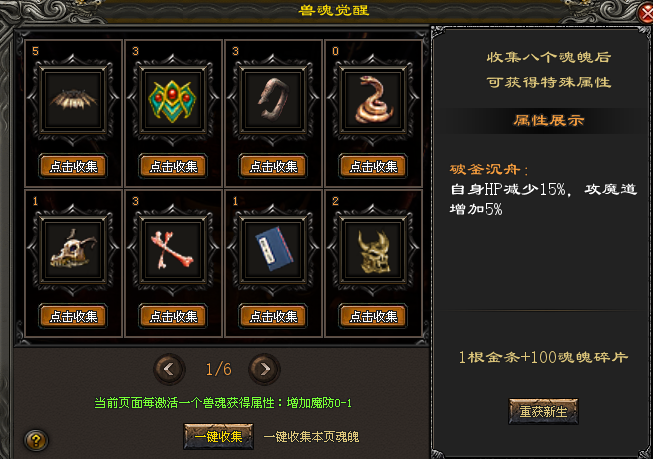Close the 兽魂觉醒 window

(x=646, y=14)
